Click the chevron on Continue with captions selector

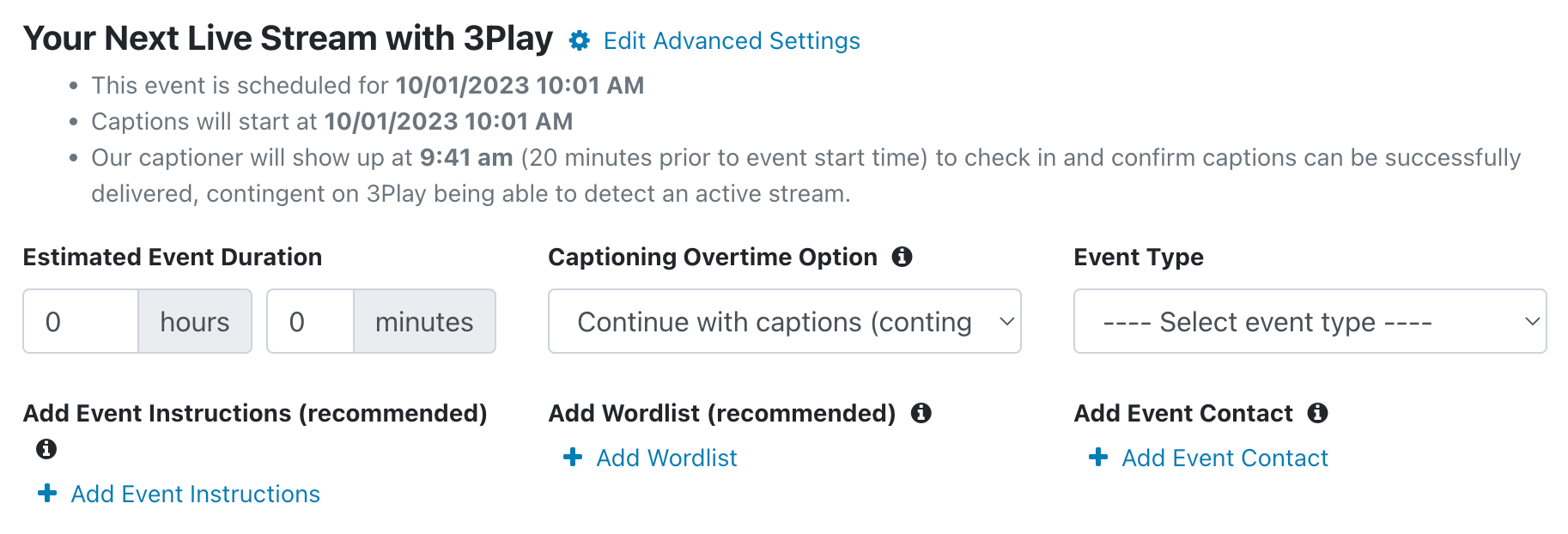1006,321
